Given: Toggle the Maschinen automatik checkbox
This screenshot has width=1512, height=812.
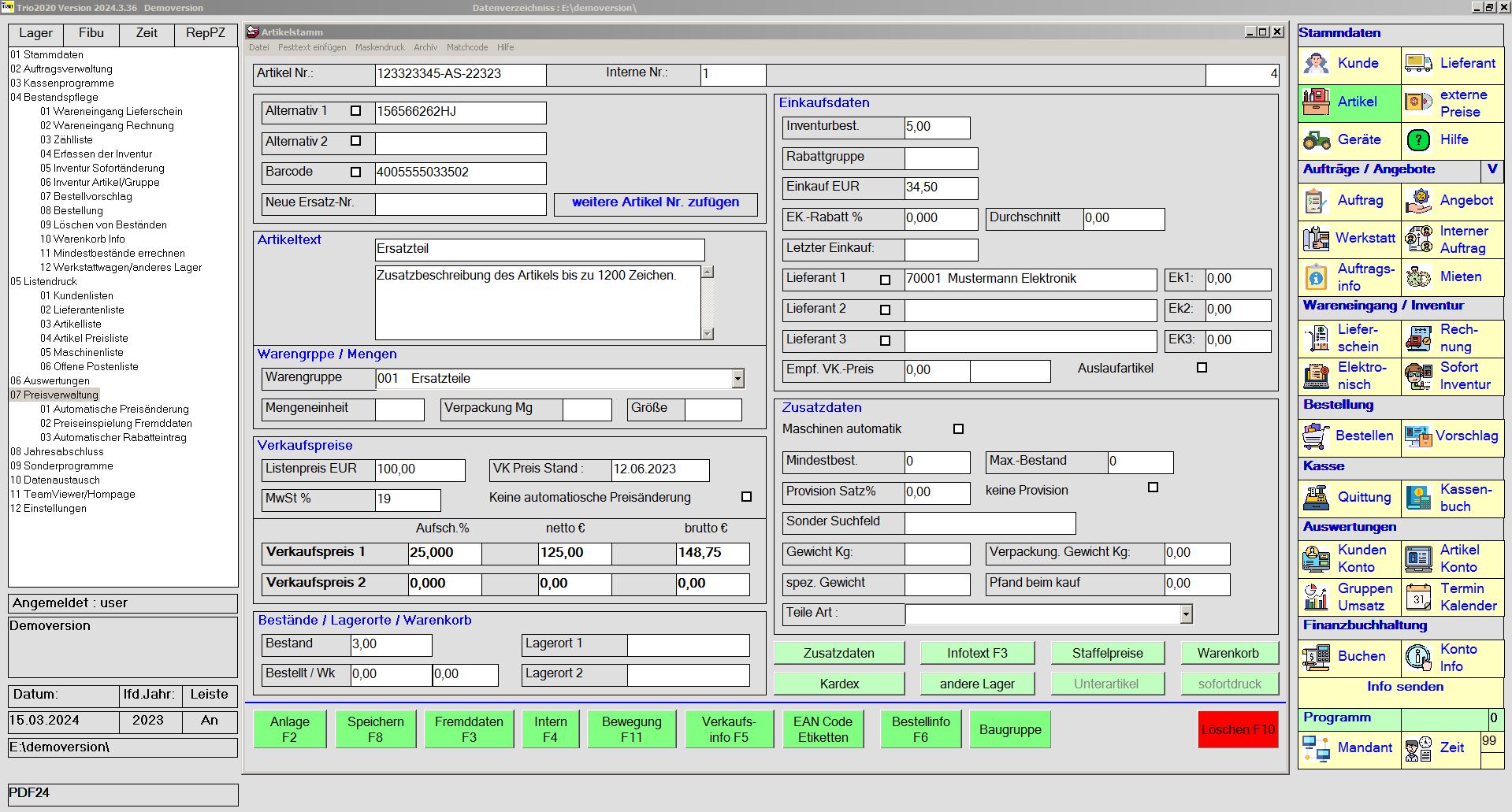Looking at the screenshot, I should click(x=958, y=429).
